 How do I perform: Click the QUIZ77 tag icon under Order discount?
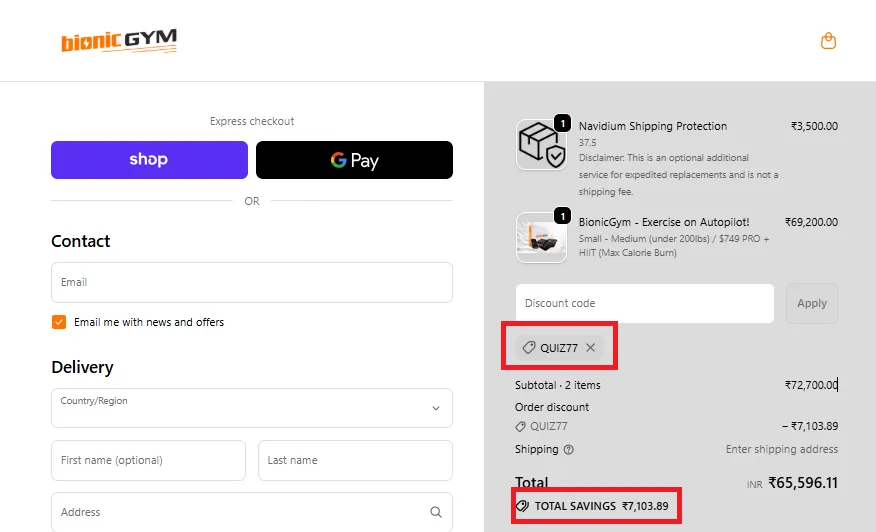click(521, 426)
